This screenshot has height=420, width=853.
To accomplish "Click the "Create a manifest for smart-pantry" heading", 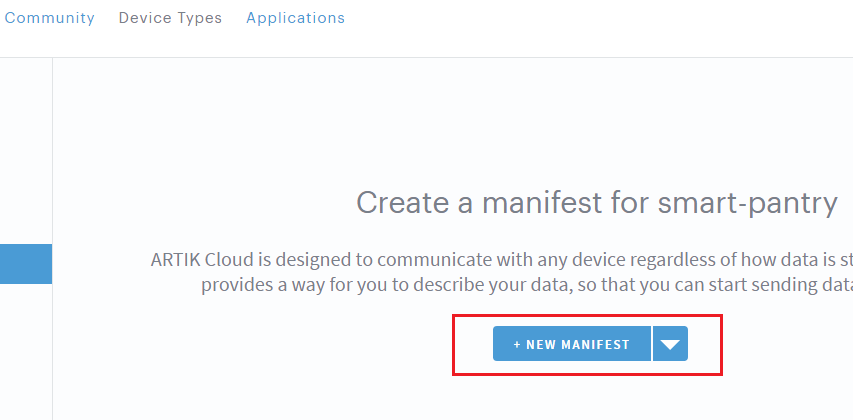I will tap(596, 204).
